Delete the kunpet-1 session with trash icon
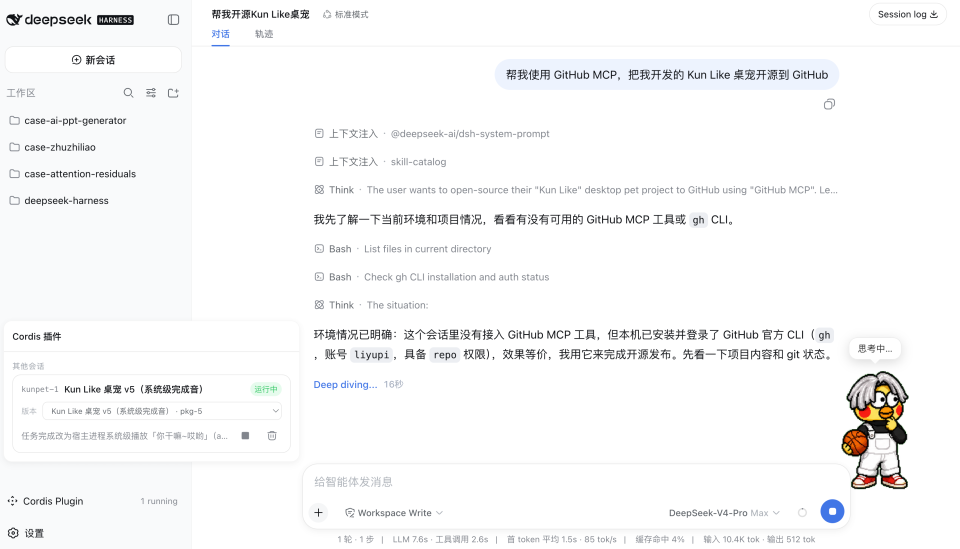Screen dimensions: 960x549 (272, 436)
